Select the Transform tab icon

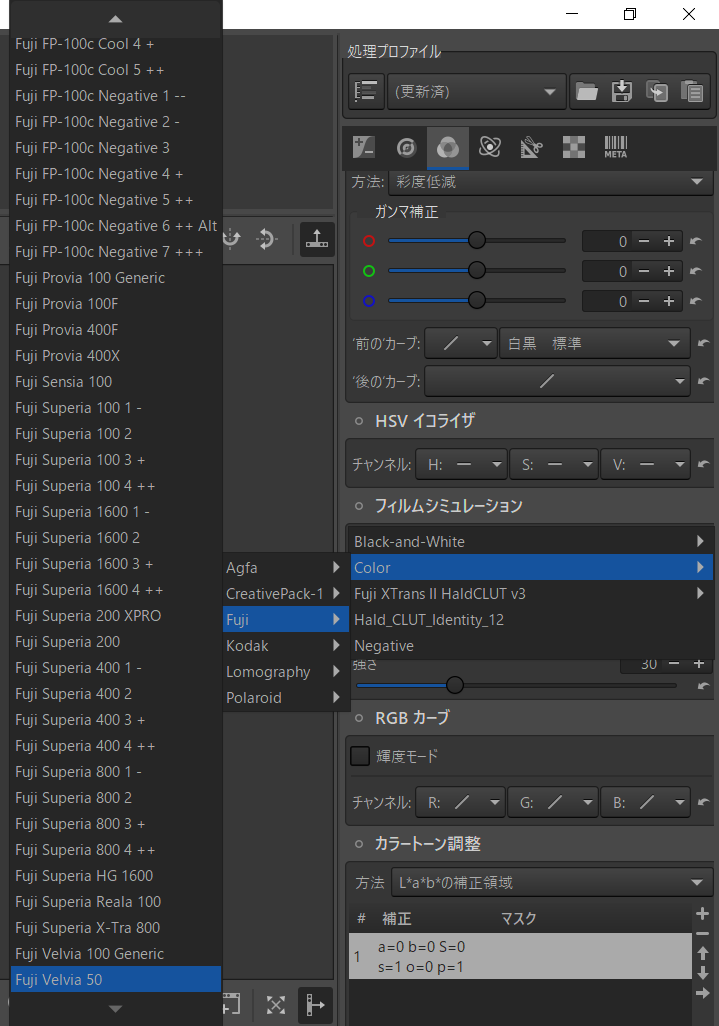coord(531,148)
